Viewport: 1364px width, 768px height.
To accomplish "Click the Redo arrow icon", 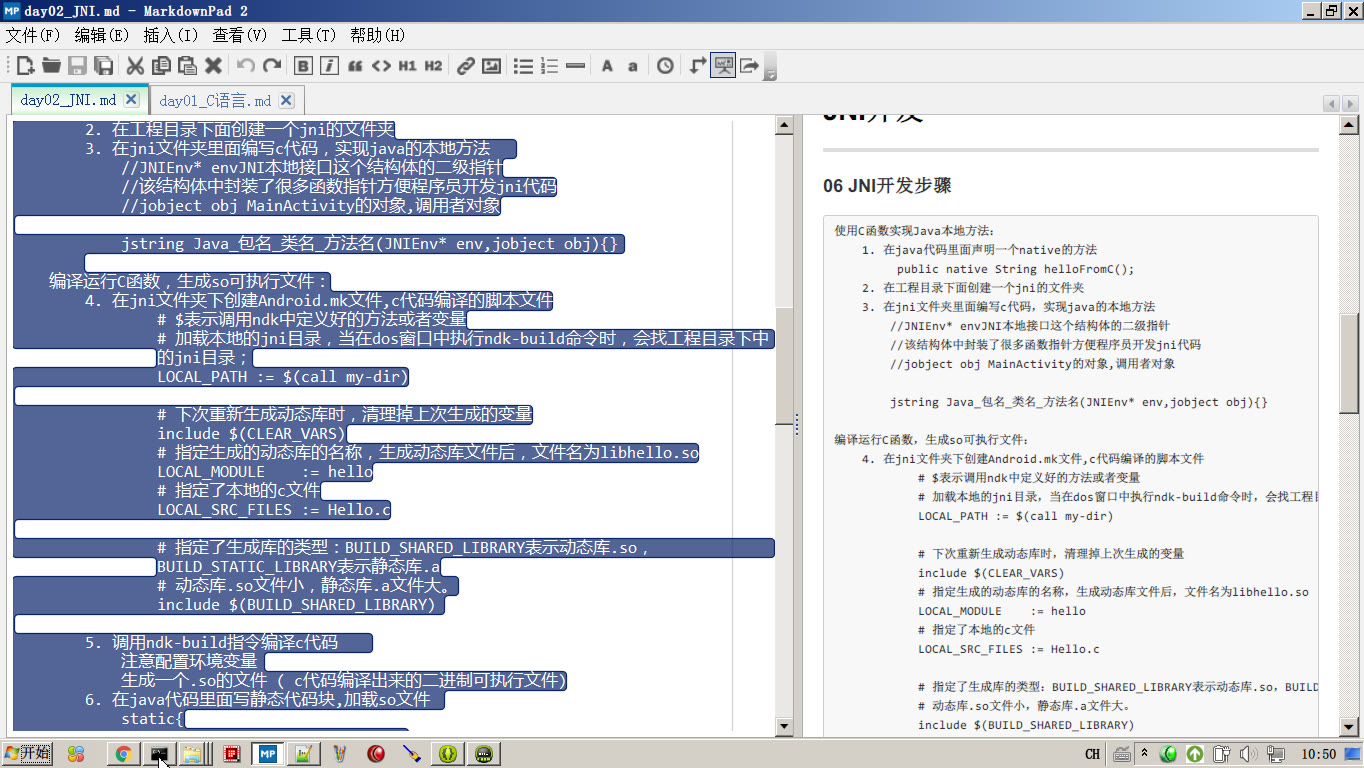I will 271,66.
